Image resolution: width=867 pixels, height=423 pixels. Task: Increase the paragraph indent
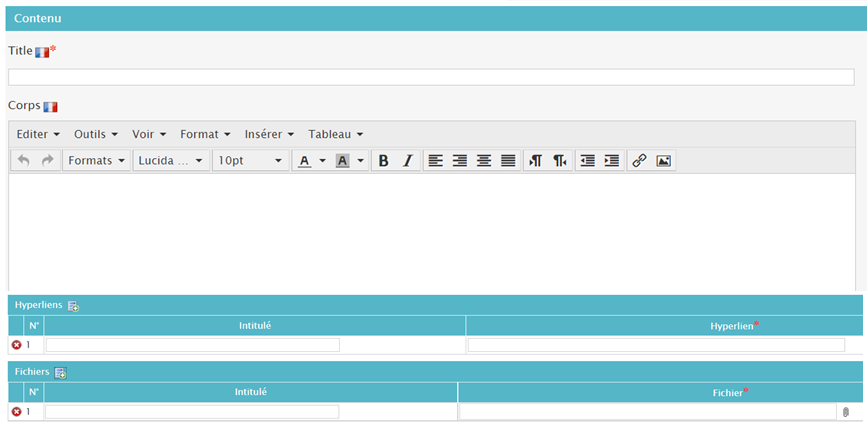611,161
